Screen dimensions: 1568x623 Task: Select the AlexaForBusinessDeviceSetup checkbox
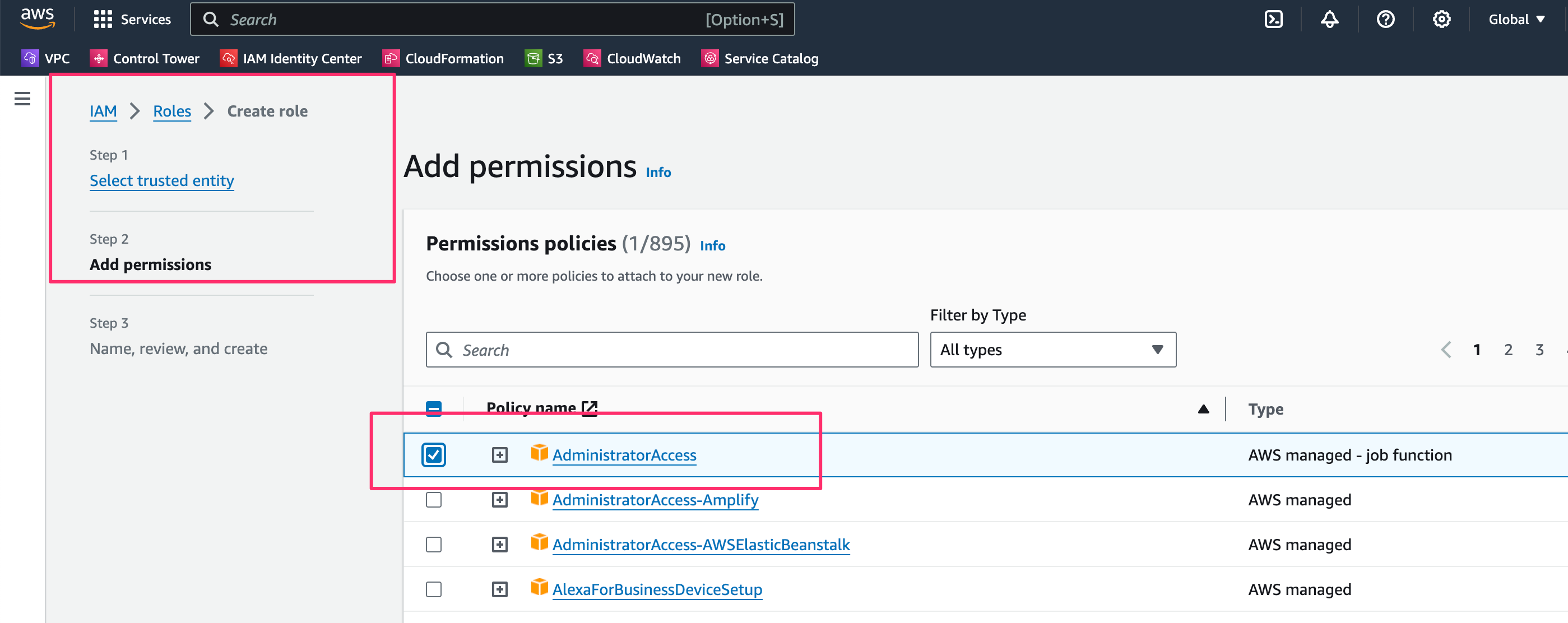pos(433,589)
